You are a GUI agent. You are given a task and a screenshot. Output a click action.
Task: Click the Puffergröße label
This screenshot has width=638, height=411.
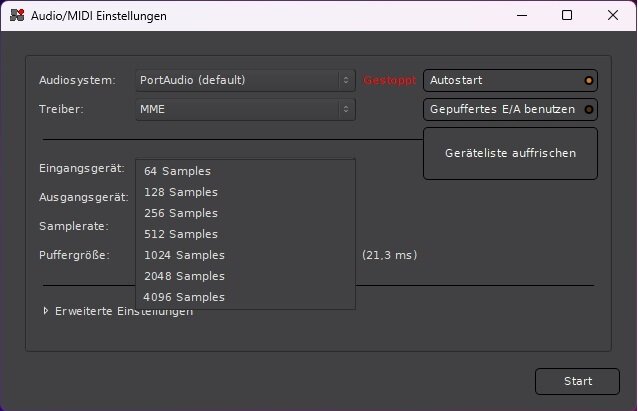click(x=74, y=255)
